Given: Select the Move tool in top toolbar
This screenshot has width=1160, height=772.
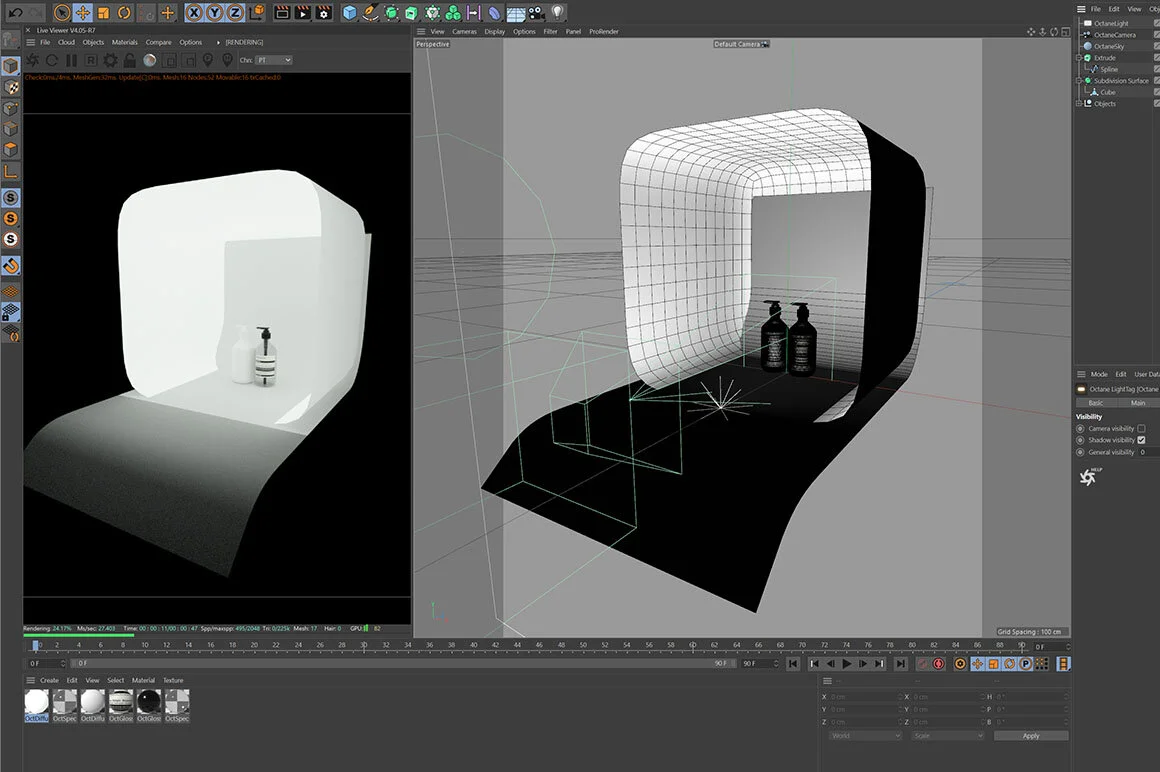Looking at the screenshot, I should (83, 13).
